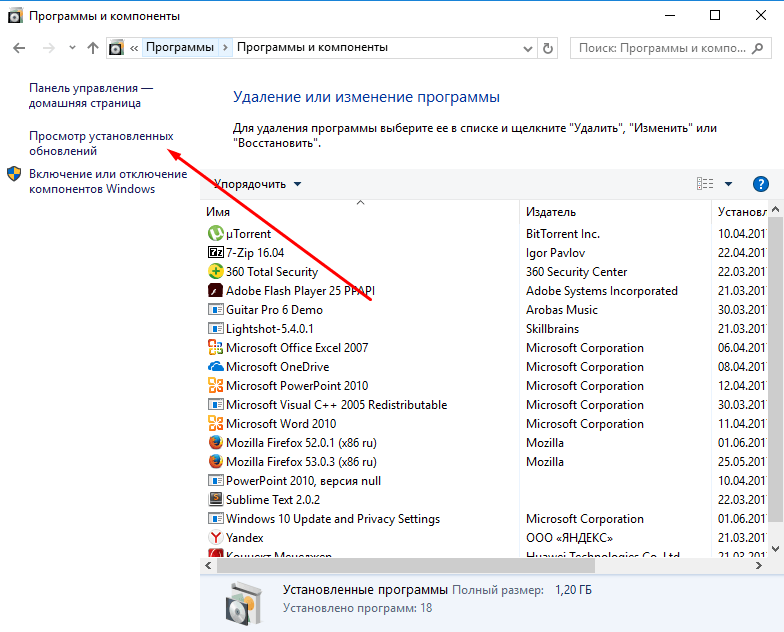Select the Mozilla Firefox 53.0.3 name
The image size is (784, 632).
[x=301, y=462]
